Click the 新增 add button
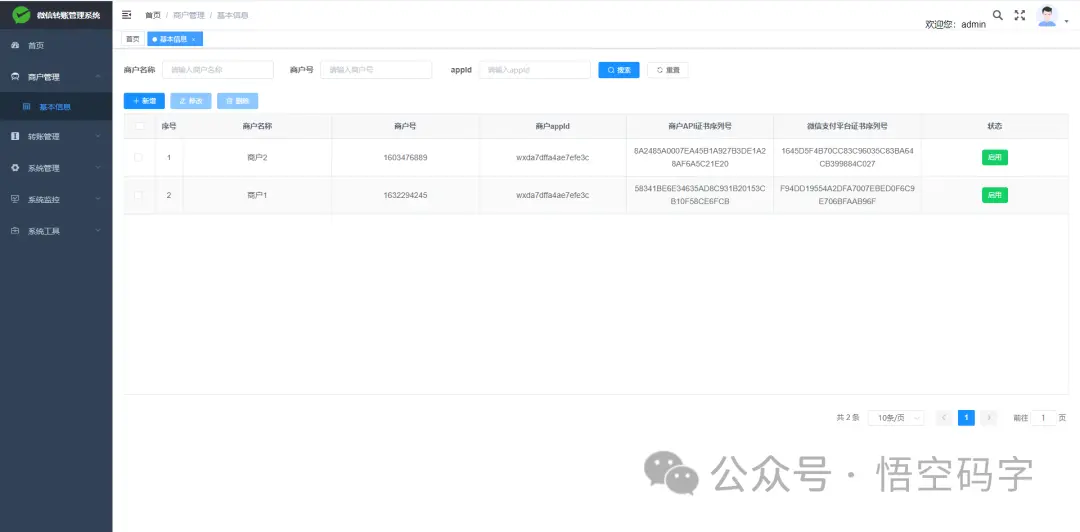1080x532 pixels. [x=144, y=101]
